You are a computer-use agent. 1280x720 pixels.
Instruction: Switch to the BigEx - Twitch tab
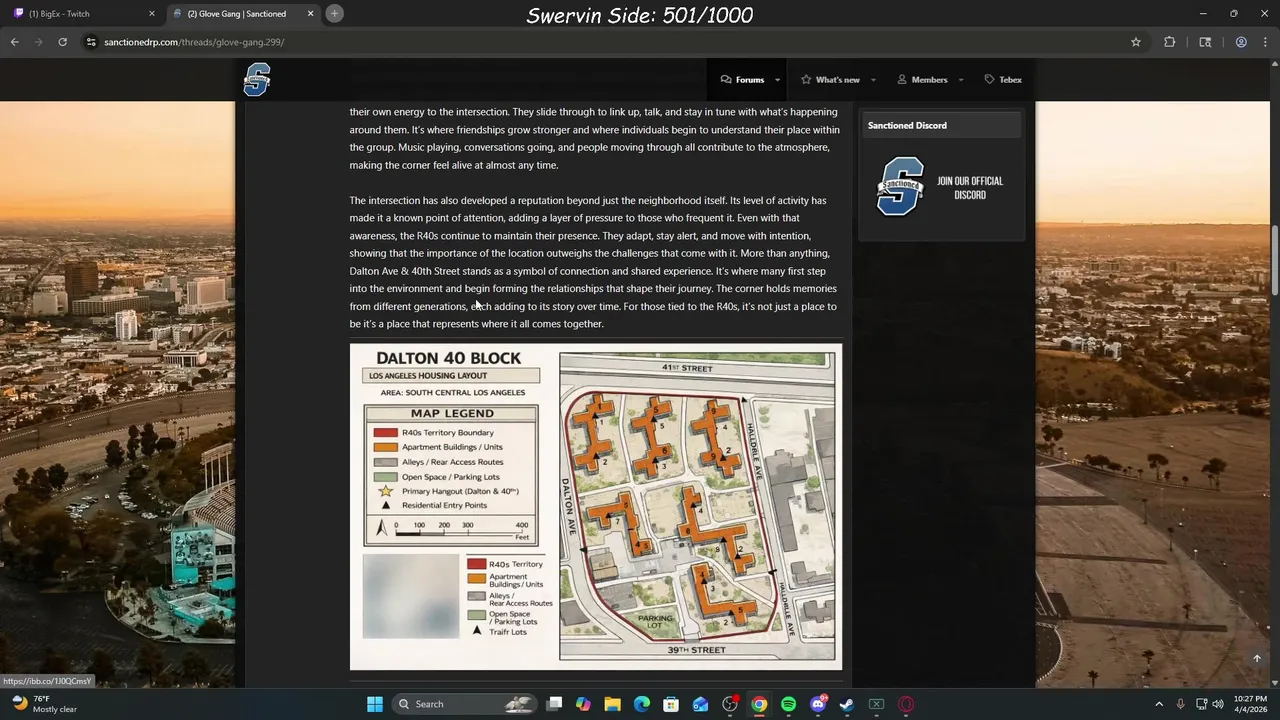pos(83,14)
